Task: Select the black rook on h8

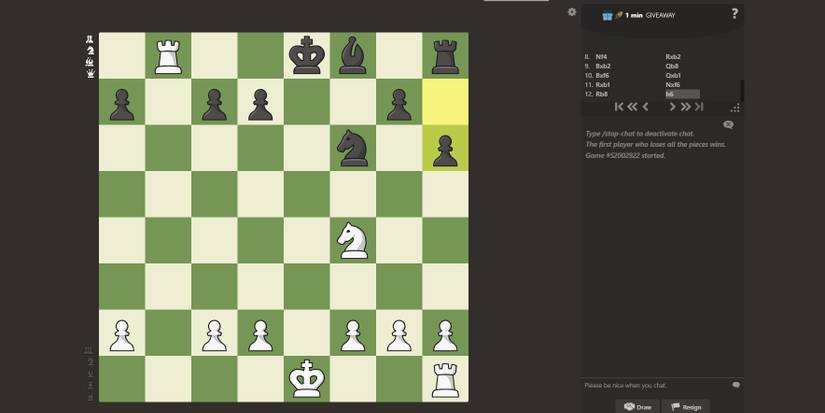Action: point(446,56)
